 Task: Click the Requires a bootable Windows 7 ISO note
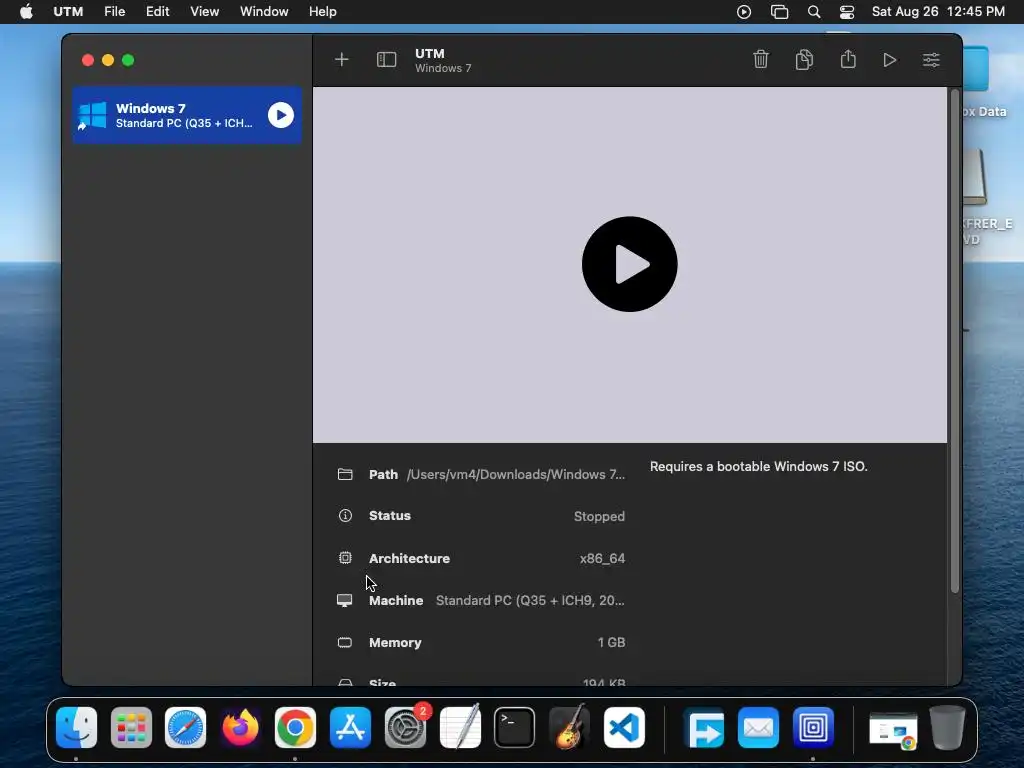click(758, 466)
